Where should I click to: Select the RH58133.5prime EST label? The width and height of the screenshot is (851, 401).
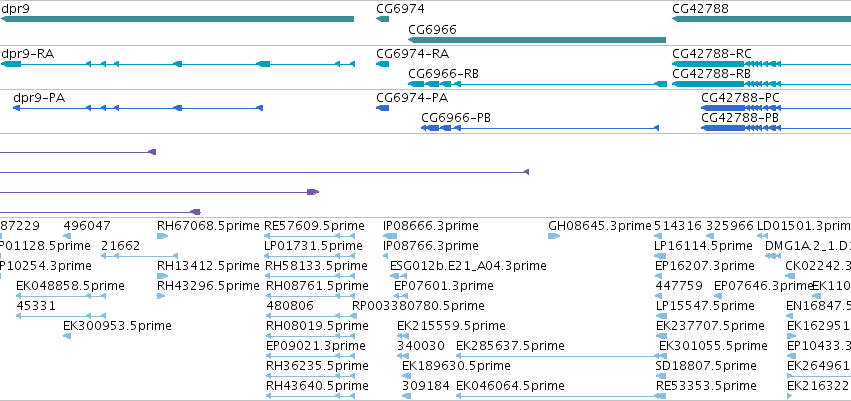click(x=316, y=266)
